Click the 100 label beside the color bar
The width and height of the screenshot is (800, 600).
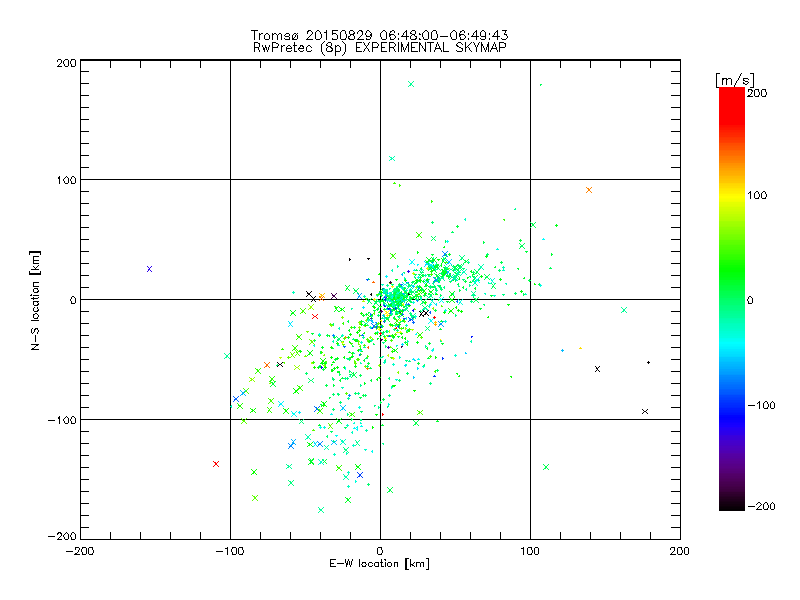tap(757, 195)
